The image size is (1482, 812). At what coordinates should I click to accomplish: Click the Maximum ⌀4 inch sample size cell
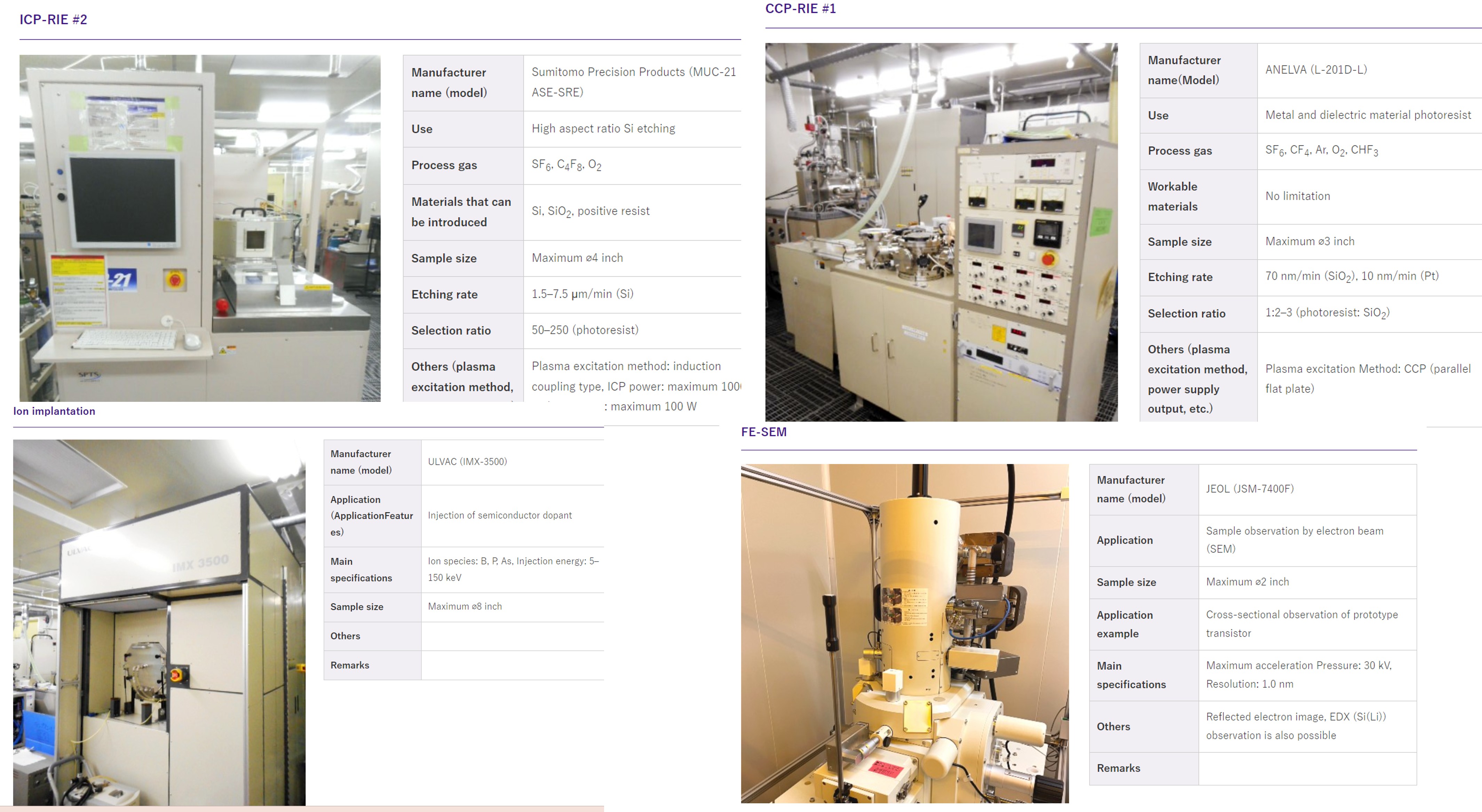632,258
